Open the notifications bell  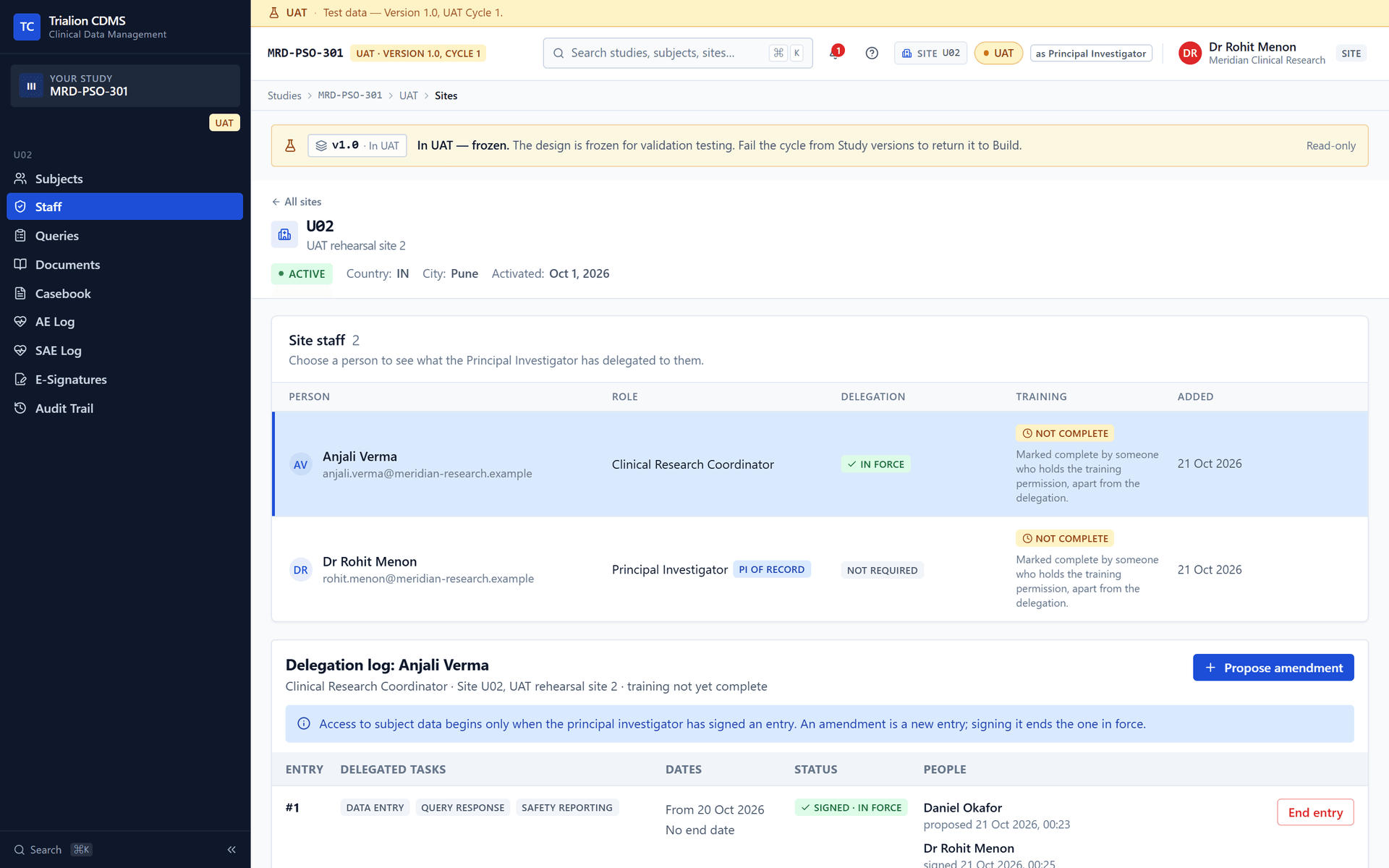pos(835,53)
